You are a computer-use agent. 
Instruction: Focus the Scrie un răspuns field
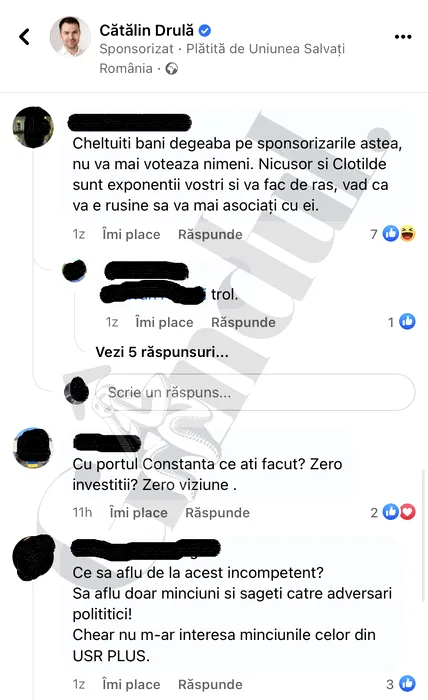point(255,392)
